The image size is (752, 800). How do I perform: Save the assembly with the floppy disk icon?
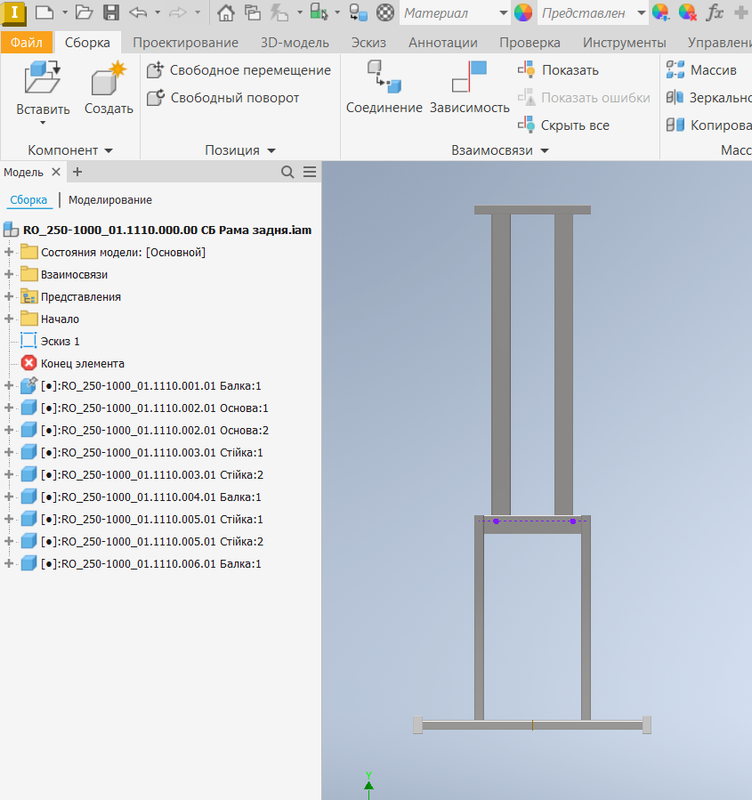coord(111,12)
